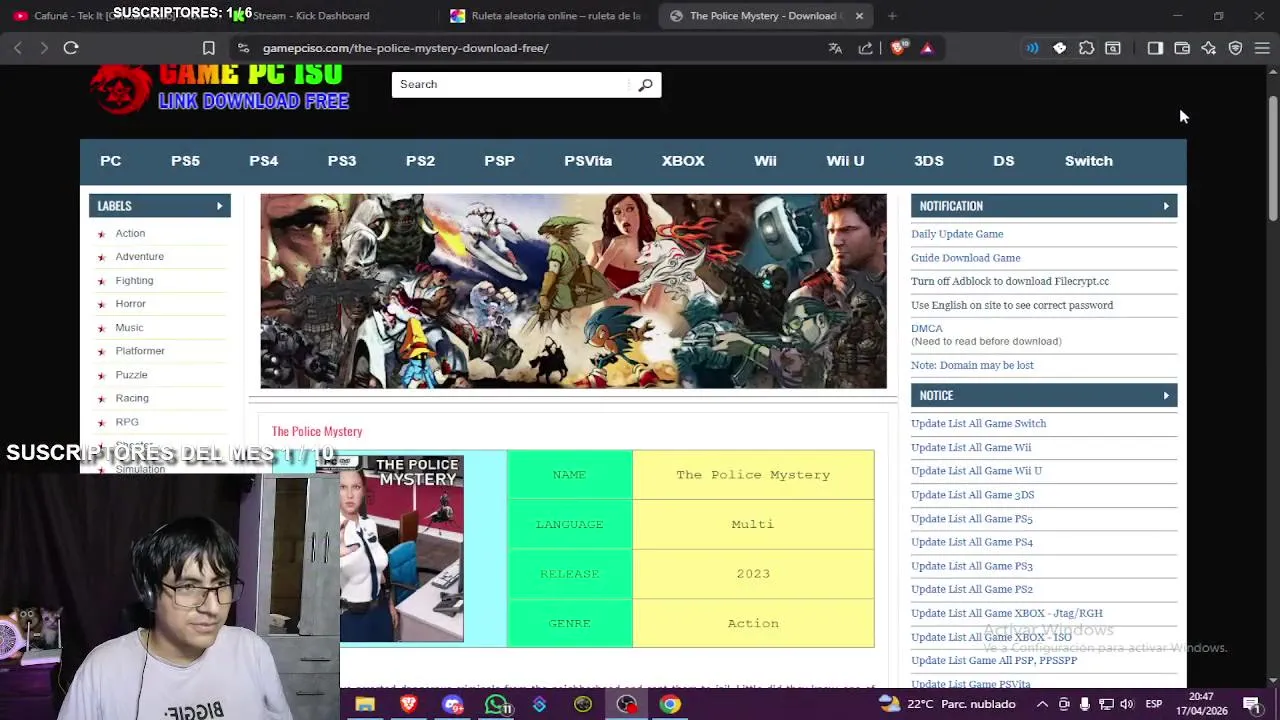
Task: Open the PS2 menu item
Action: 420,161
